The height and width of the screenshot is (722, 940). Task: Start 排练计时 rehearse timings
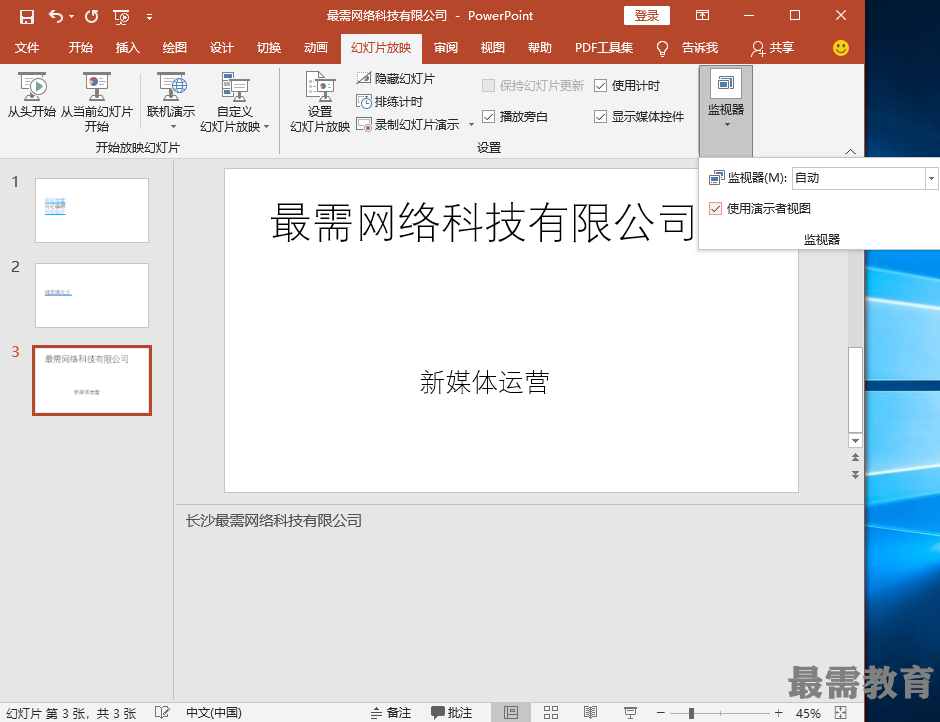tap(390, 101)
